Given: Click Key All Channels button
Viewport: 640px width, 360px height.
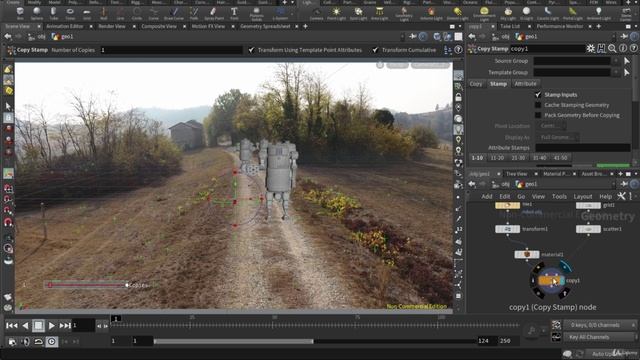Looking at the screenshot, I should 600,337.
